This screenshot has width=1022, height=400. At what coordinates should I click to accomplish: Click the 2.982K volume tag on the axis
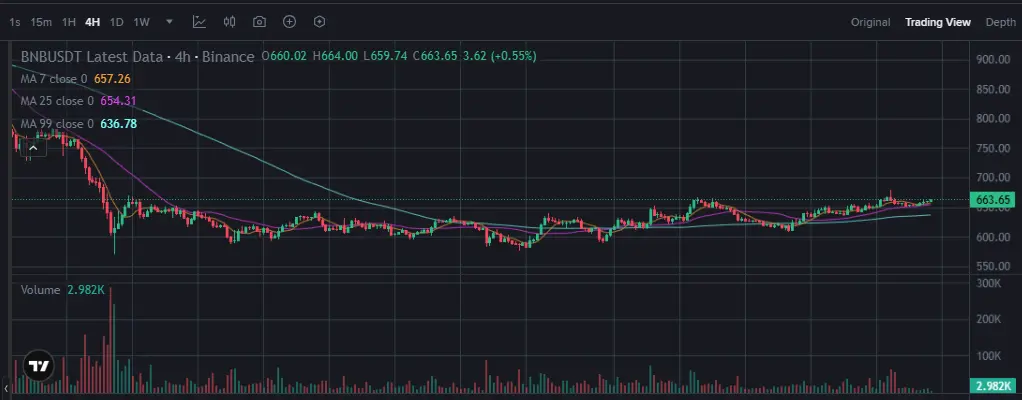[x=994, y=386]
